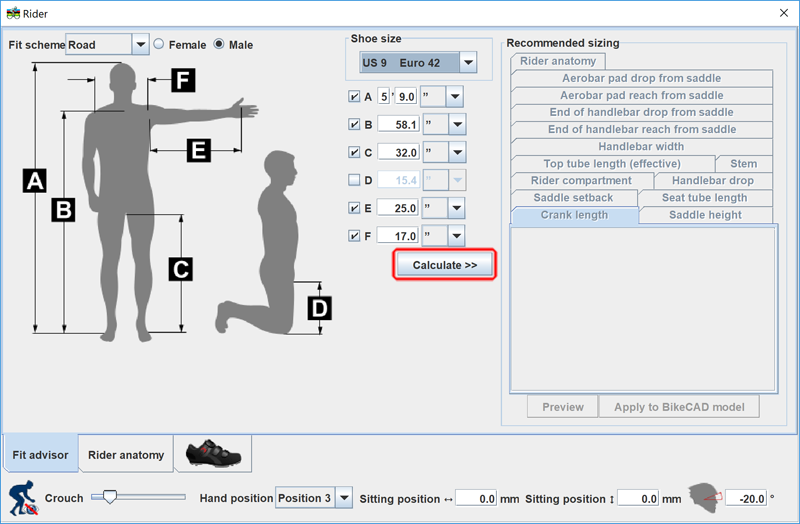Uncheck measurement A checkbox
This screenshot has width=800, height=524.
(x=354, y=96)
